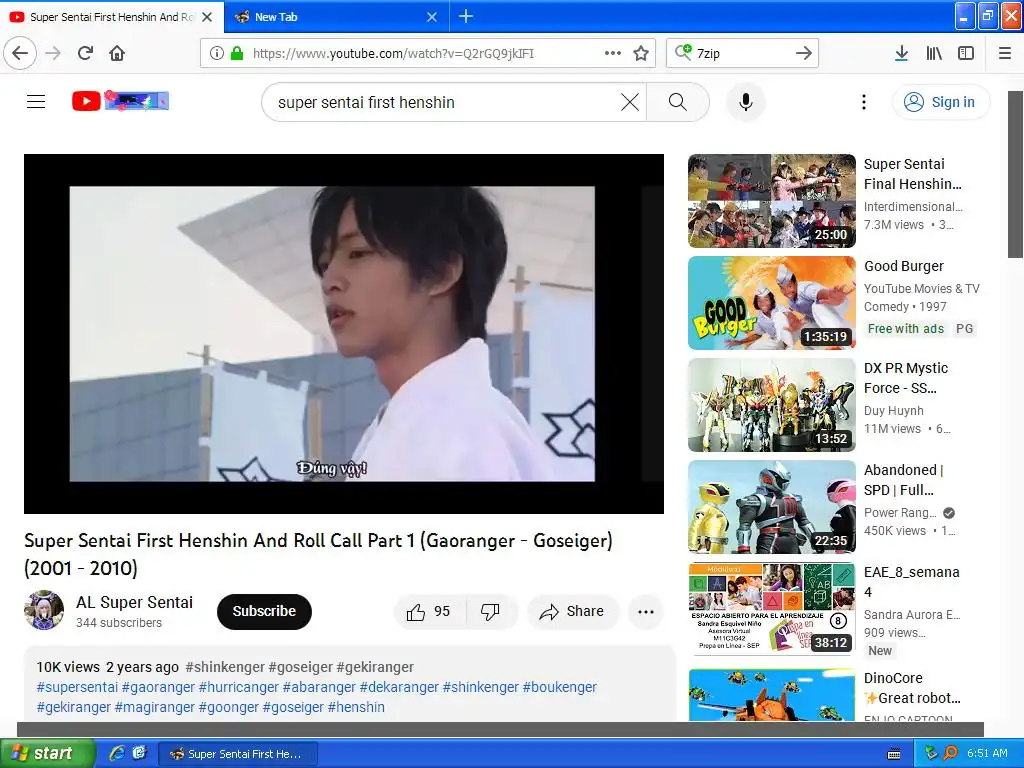Viewport: 1024px width, 768px height.
Task: Open the browser downloads panel
Action: pos(901,53)
